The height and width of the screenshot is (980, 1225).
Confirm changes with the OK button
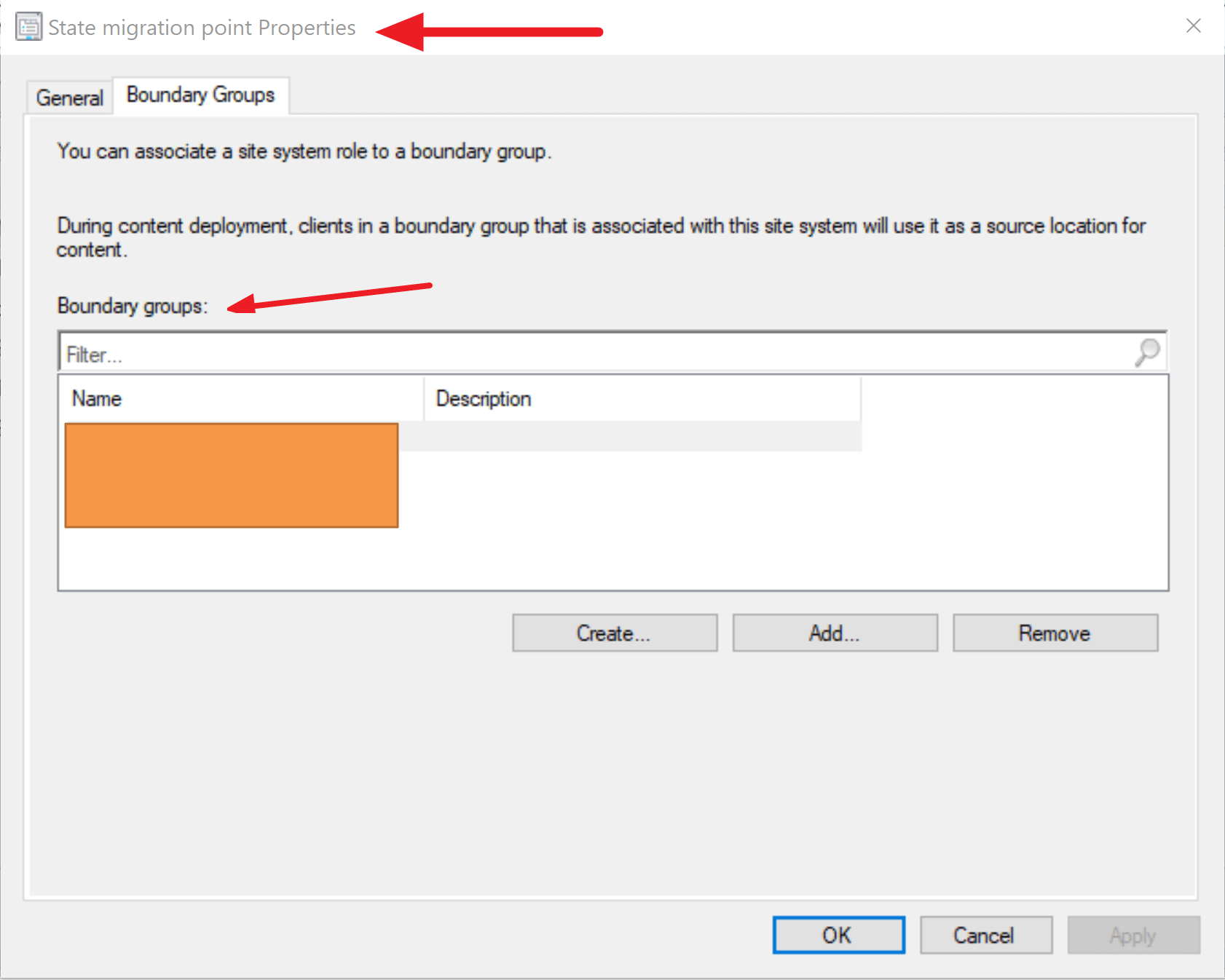pos(838,935)
